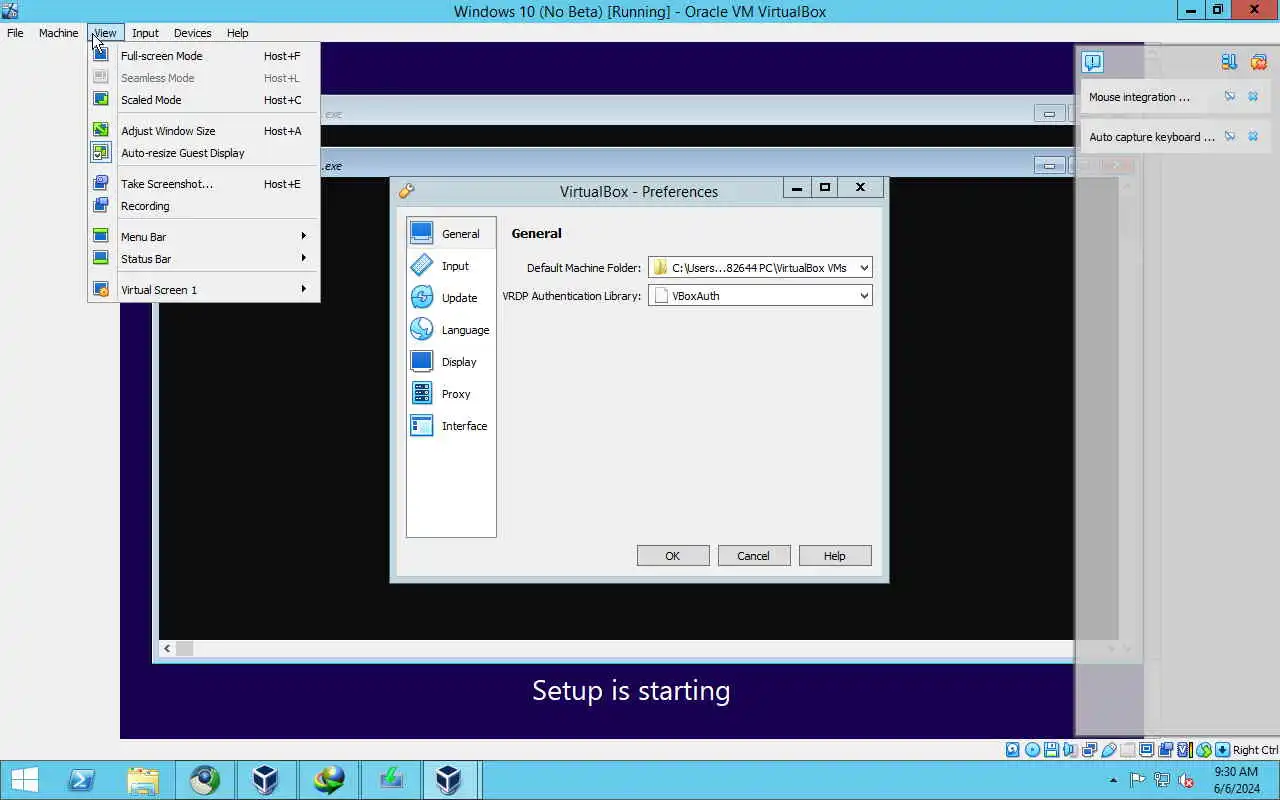The image size is (1280, 800).
Task: Choose Adjust Window Size menu entry
Action: 204,131
